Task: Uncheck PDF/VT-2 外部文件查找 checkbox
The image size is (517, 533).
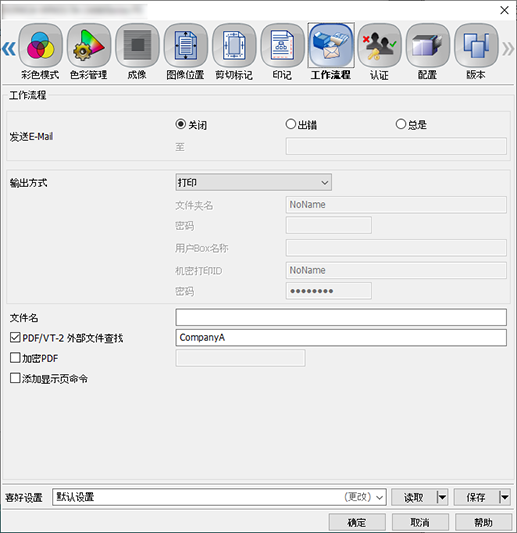Action: click(x=15, y=338)
